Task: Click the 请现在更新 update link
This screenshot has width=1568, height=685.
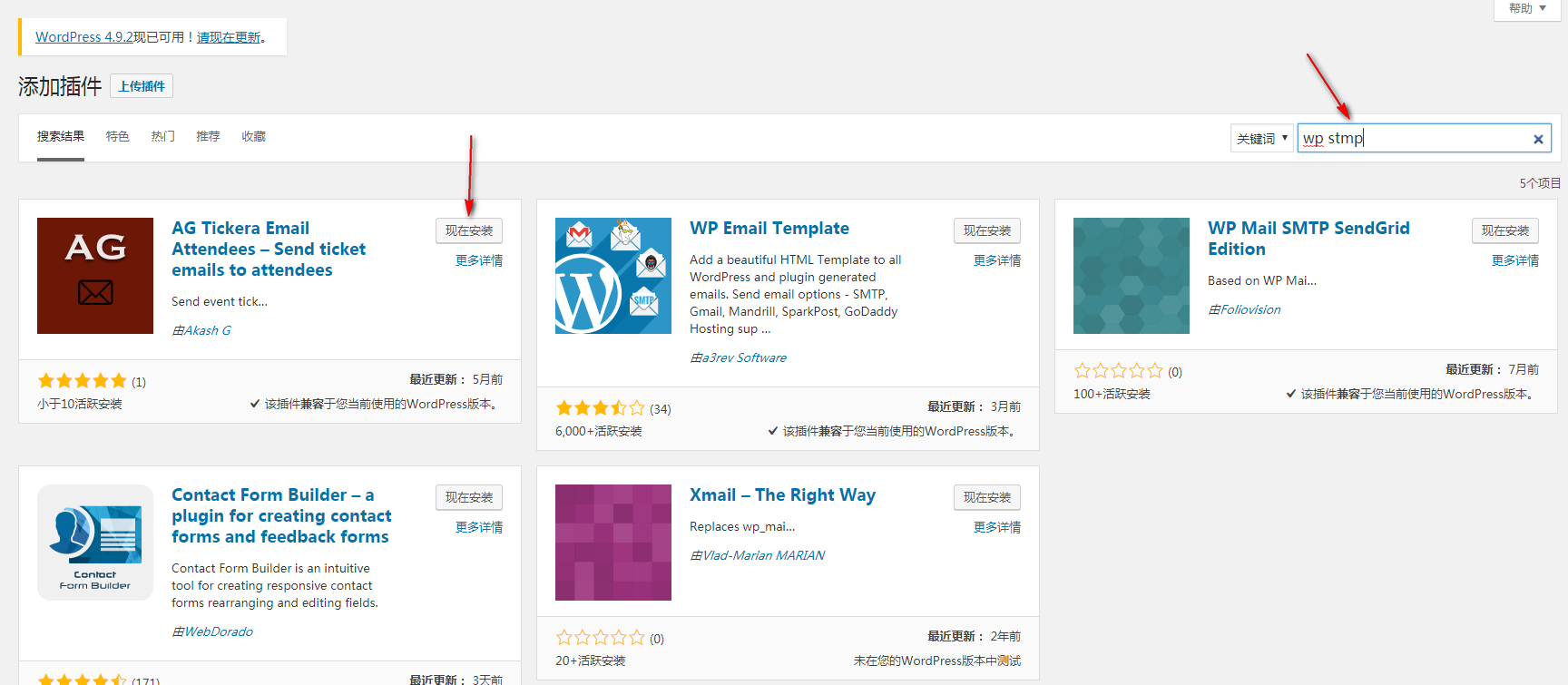Action: [x=229, y=37]
